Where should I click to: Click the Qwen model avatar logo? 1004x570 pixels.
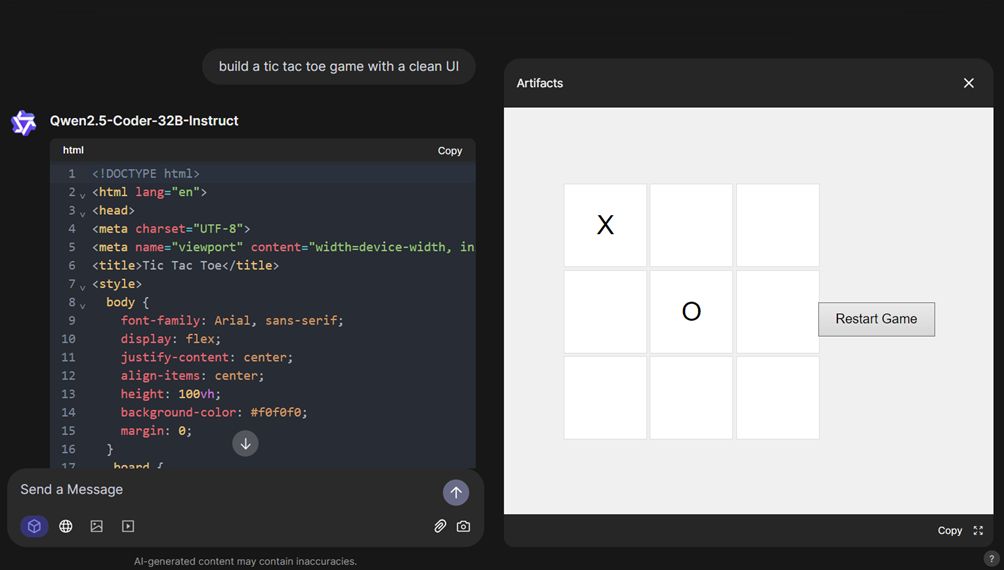pyautogui.click(x=23, y=122)
